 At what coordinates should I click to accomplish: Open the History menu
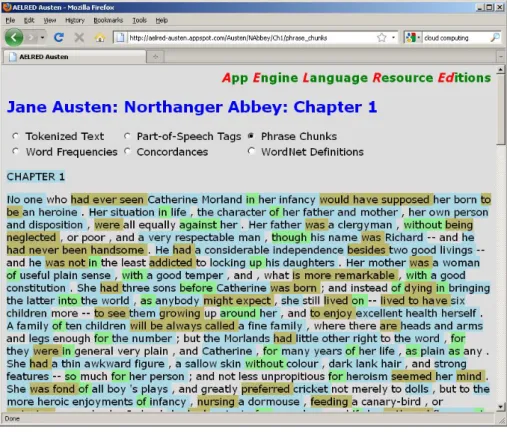[75, 20]
